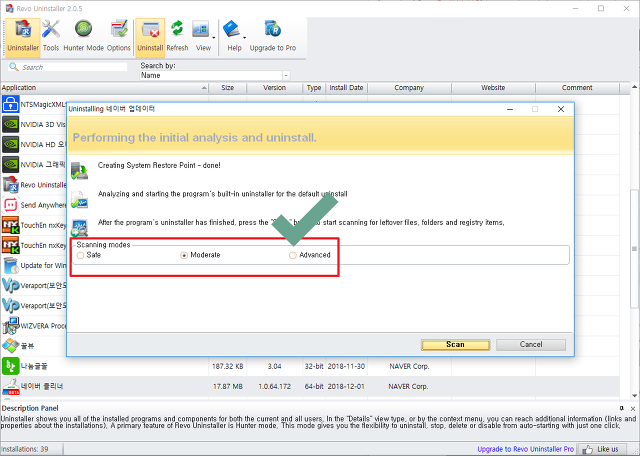
Task: Select the Send Anywhere app icon
Action: [x=10, y=205]
